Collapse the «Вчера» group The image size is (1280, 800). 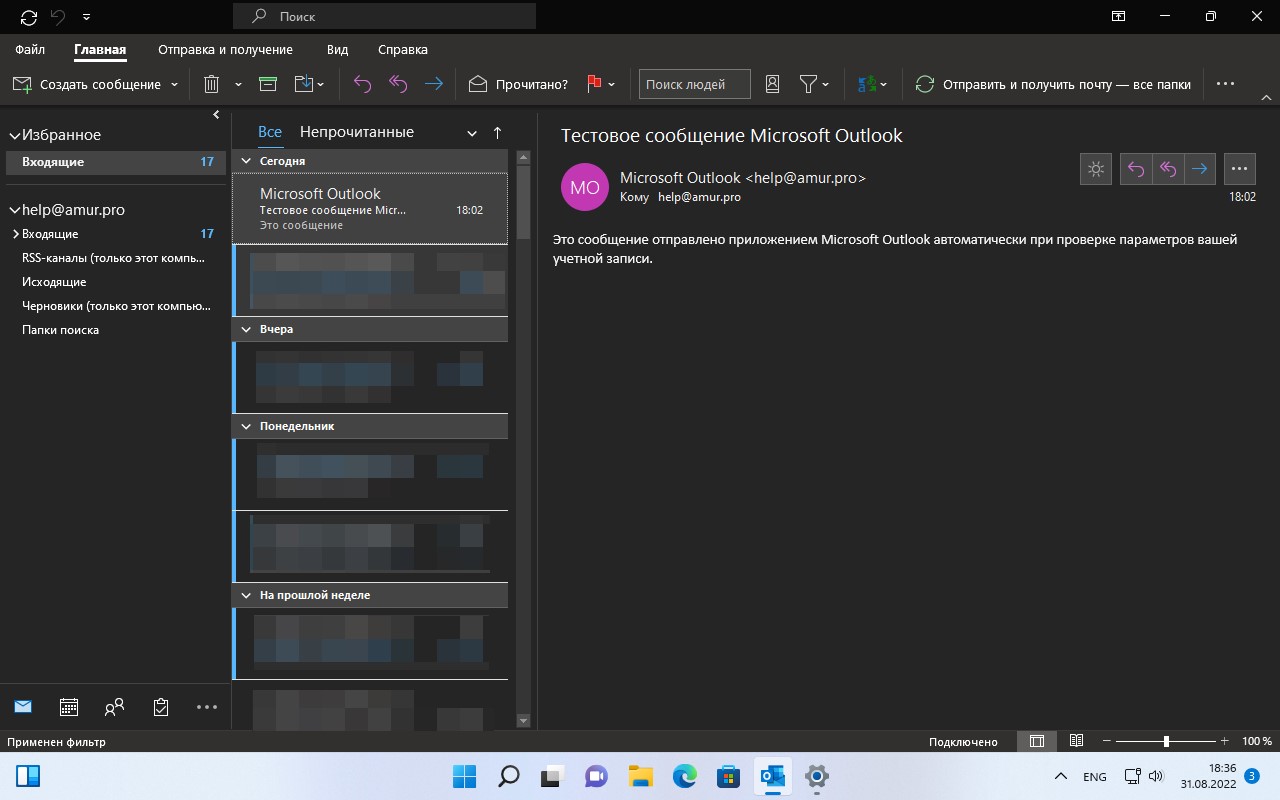[246, 329]
